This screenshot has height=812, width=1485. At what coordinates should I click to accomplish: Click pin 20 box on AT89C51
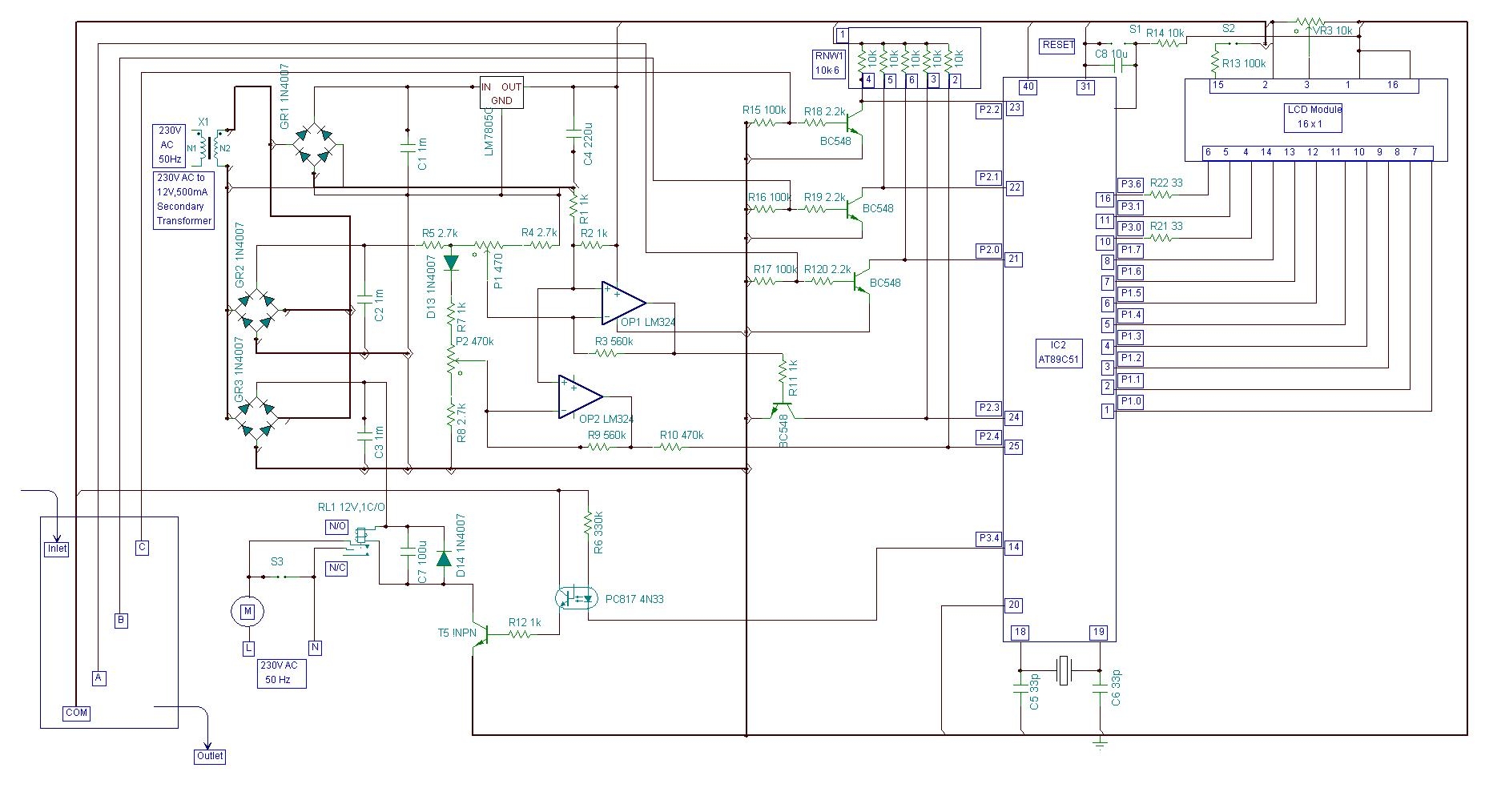point(1014,605)
